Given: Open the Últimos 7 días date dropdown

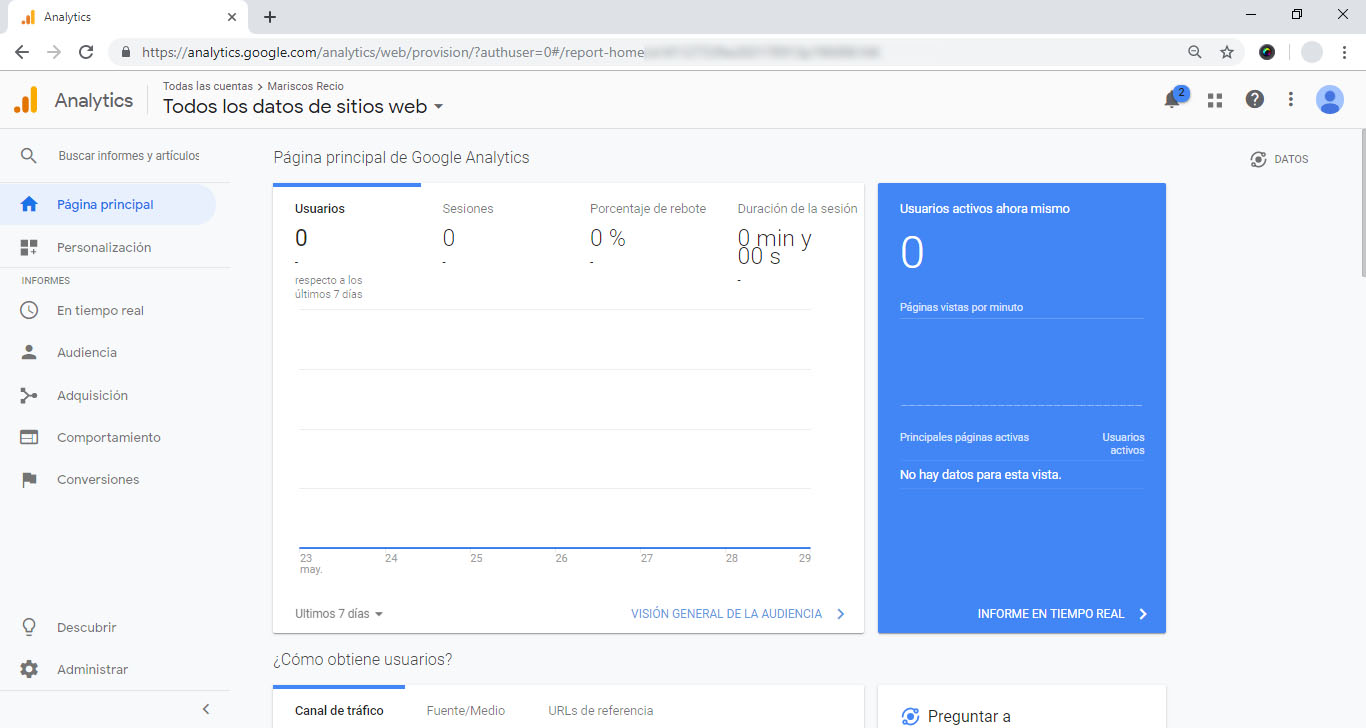Looking at the screenshot, I should (x=339, y=614).
